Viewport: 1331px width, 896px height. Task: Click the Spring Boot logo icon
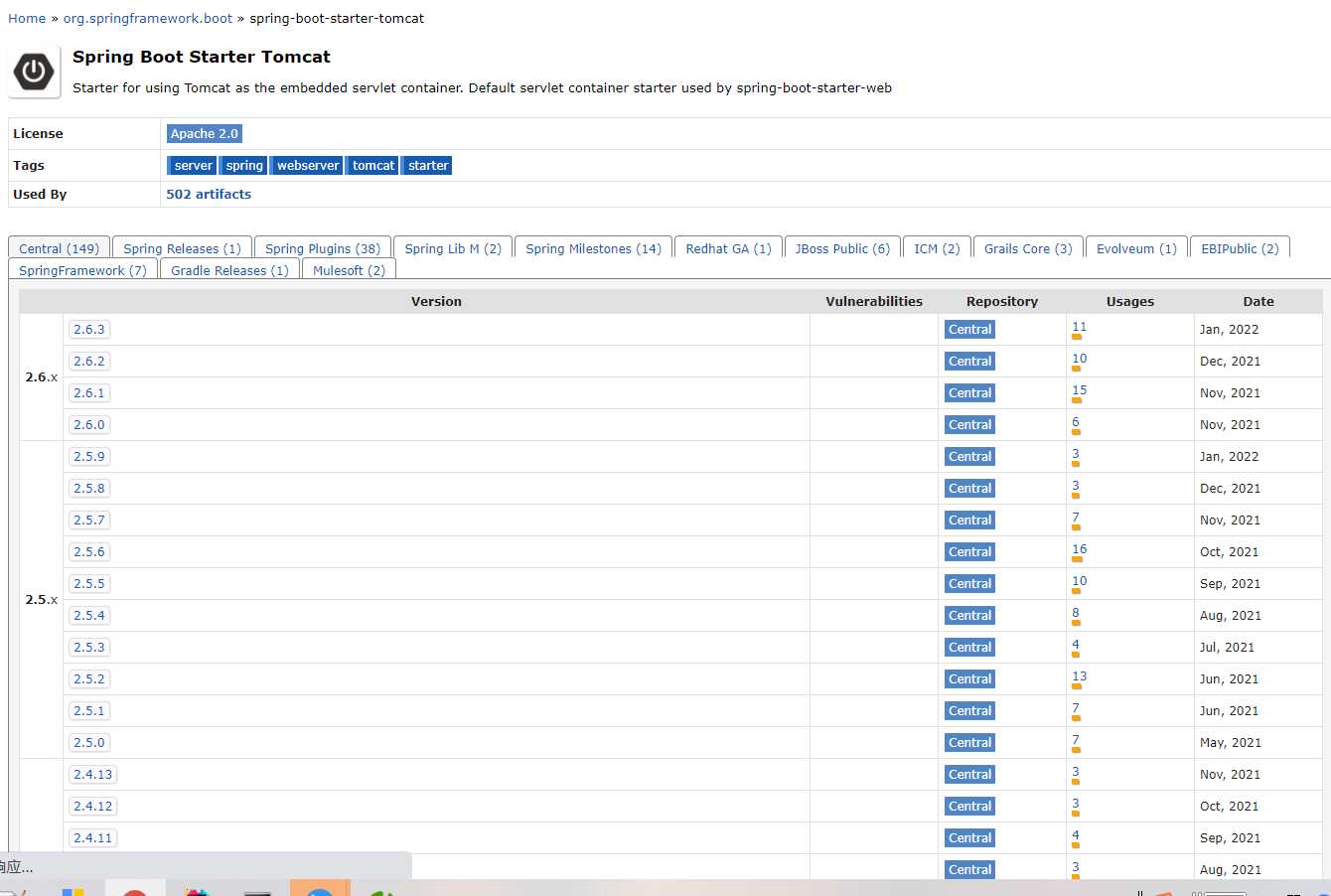coord(33,71)
